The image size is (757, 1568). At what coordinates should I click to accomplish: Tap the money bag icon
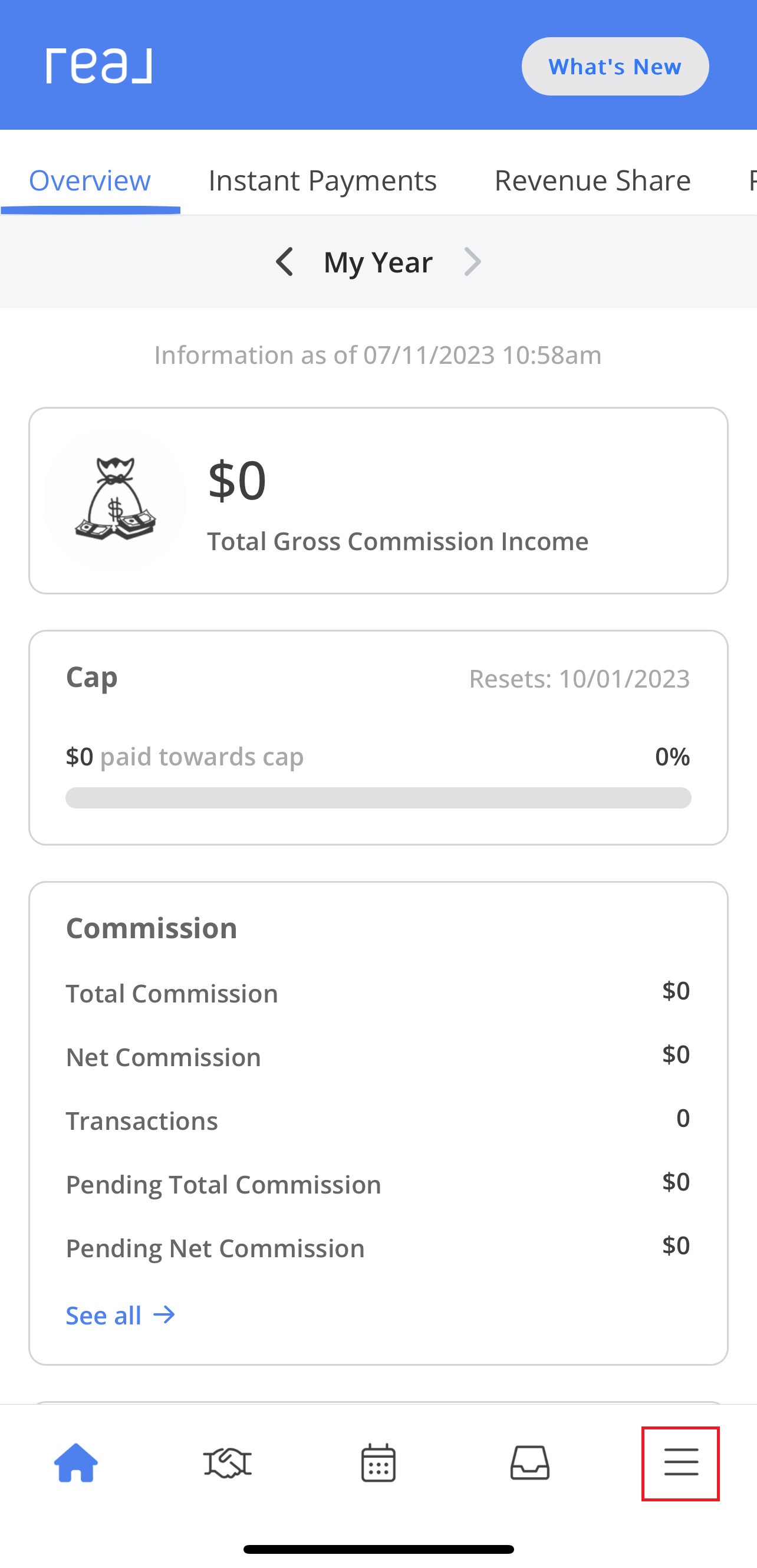click(x=115, y=499)
